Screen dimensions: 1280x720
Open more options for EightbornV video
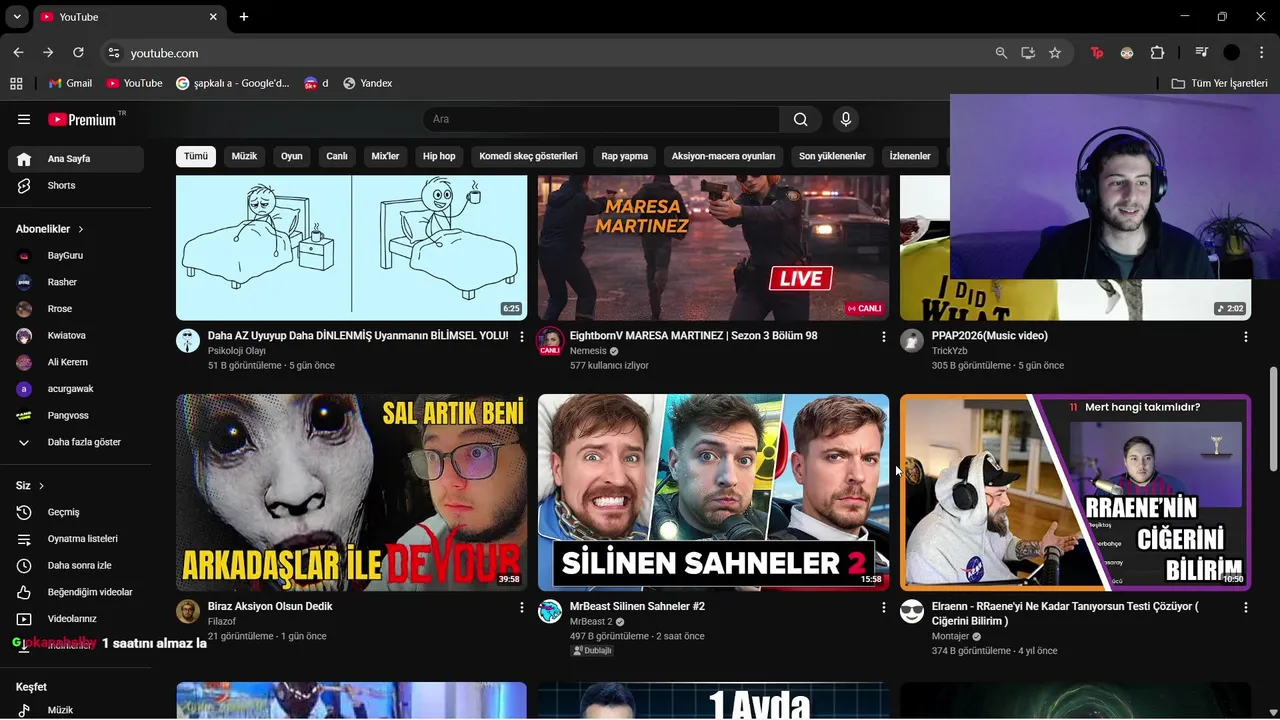[x=883, y=337]
